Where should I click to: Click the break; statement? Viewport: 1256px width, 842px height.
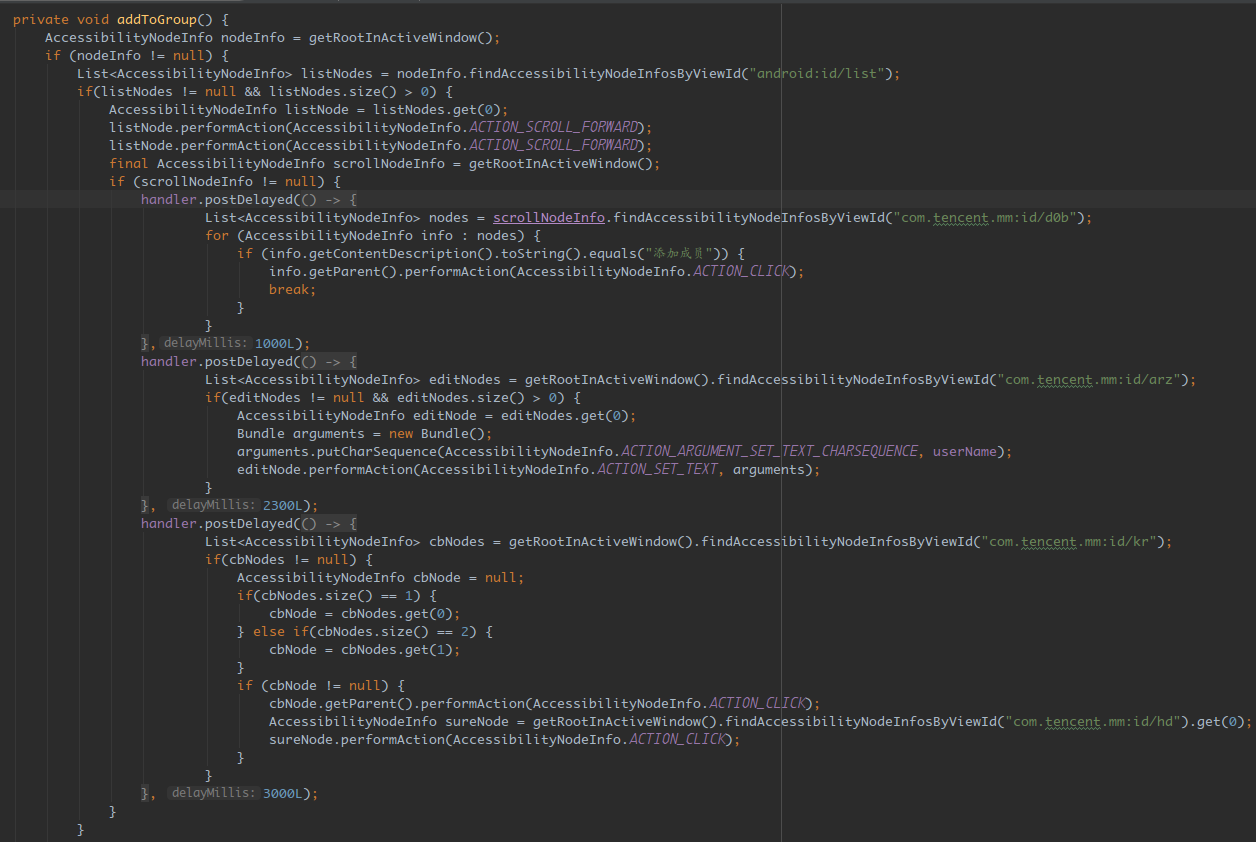click(x=292, y=289)
